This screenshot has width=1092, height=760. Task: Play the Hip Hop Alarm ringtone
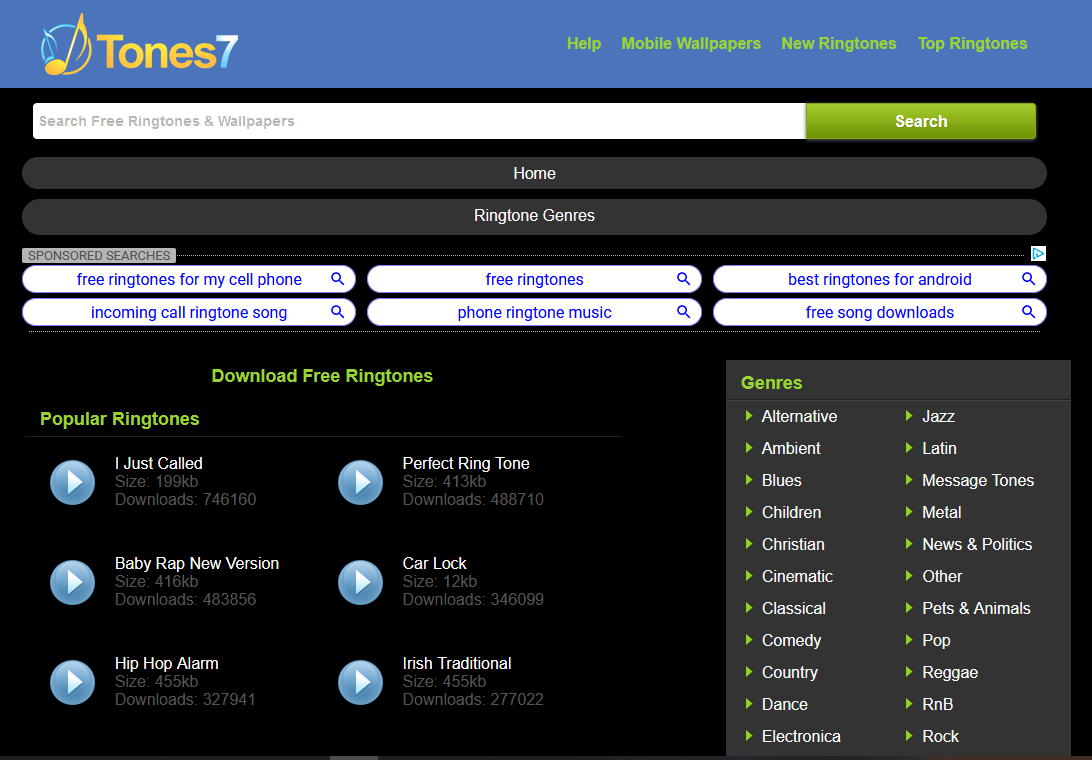72,682
